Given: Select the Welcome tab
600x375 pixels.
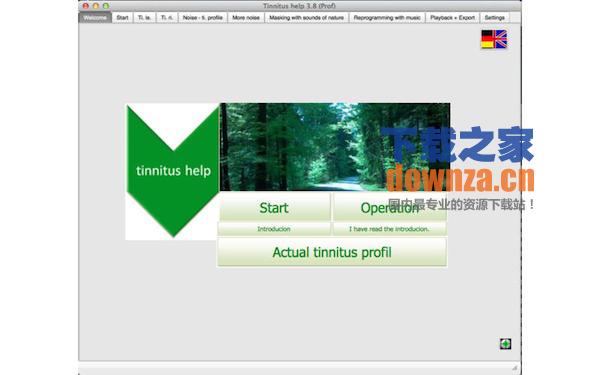Looking at the screenshot, I should coord(95,18).
